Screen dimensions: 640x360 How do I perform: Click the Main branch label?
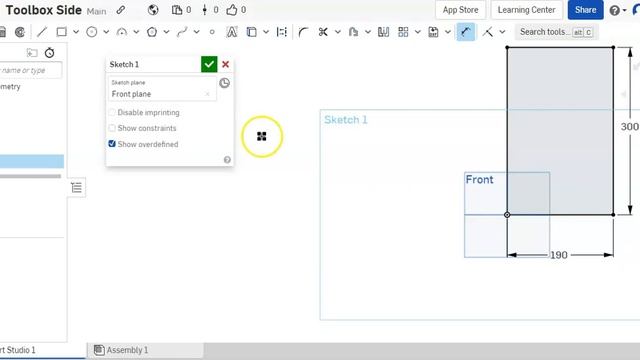(96, 11)
